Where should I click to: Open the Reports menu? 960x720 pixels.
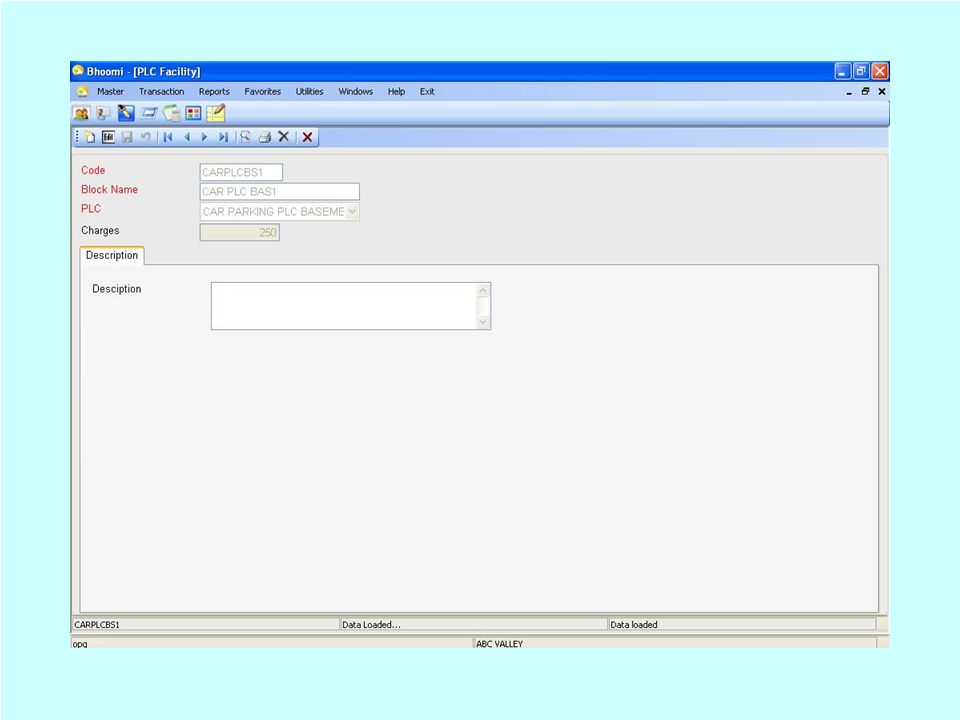[x=214, y=91]
